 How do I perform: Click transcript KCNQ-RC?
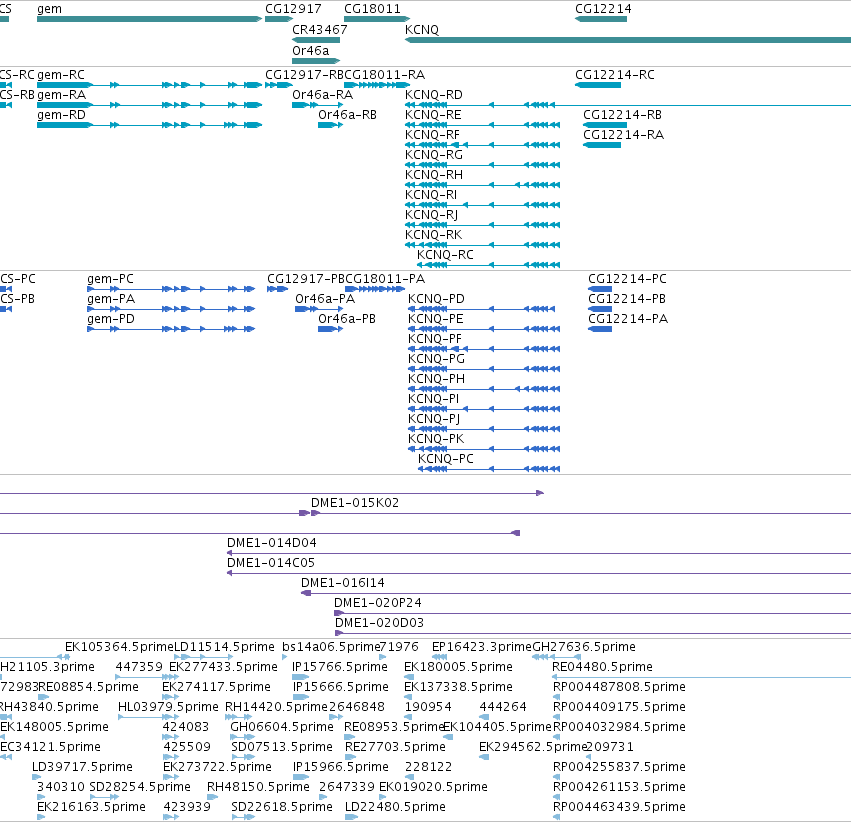click(x=488, y=265)
